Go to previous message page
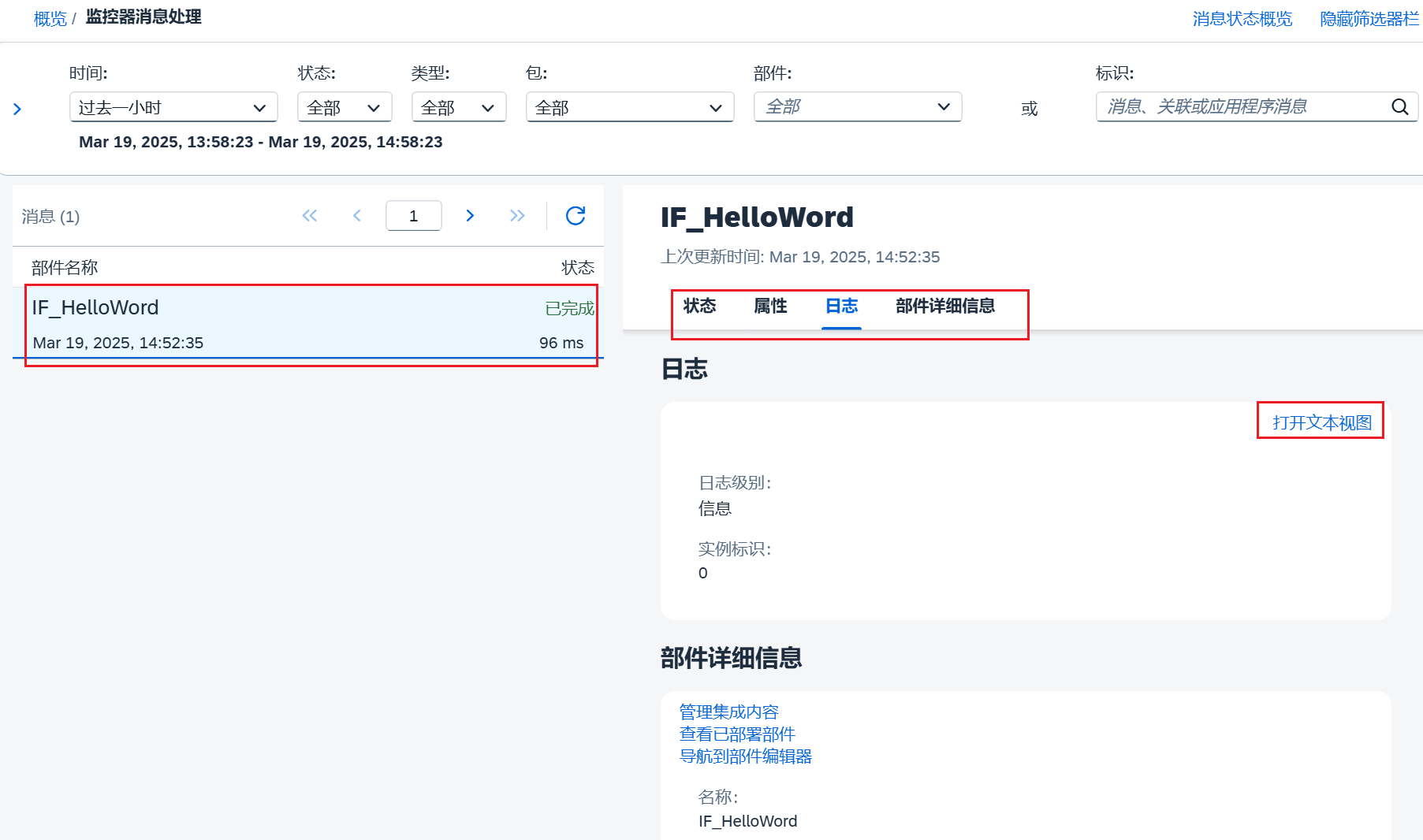 [x=357, y=215]
